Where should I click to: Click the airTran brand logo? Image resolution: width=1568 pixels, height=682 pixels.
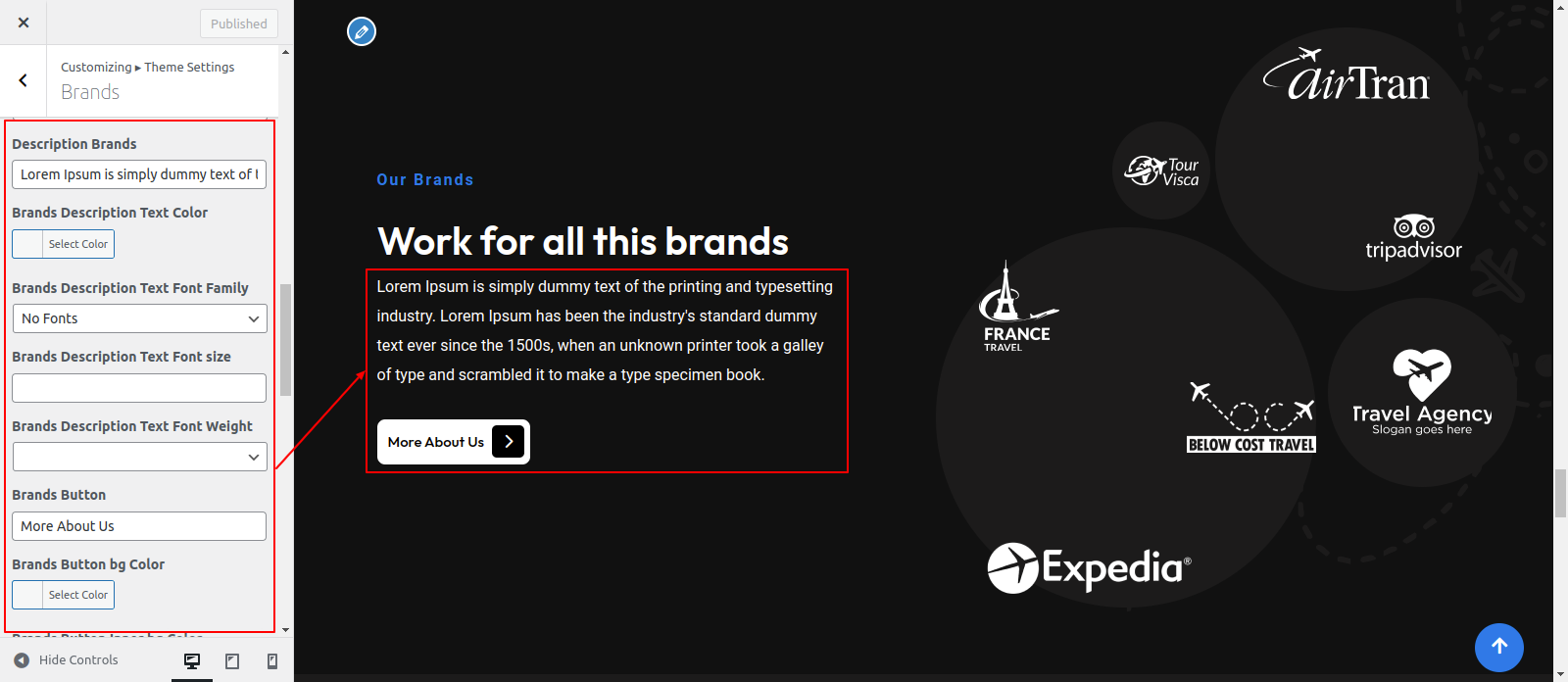pyautogui.click(x=1347, y=74)
